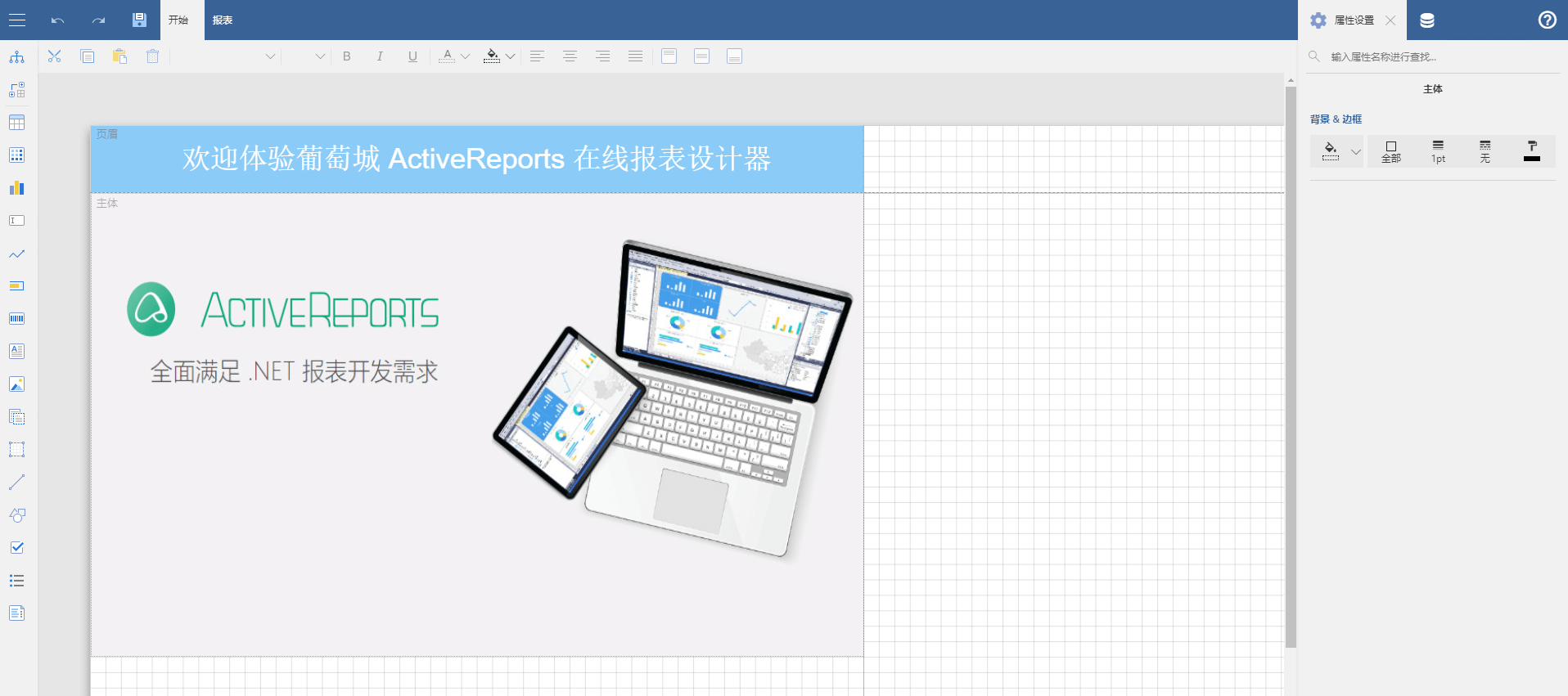1568x696 pixels.
Task: Pick border color with paint roller
Action: pyautogui.click(x=1532, y=151)
